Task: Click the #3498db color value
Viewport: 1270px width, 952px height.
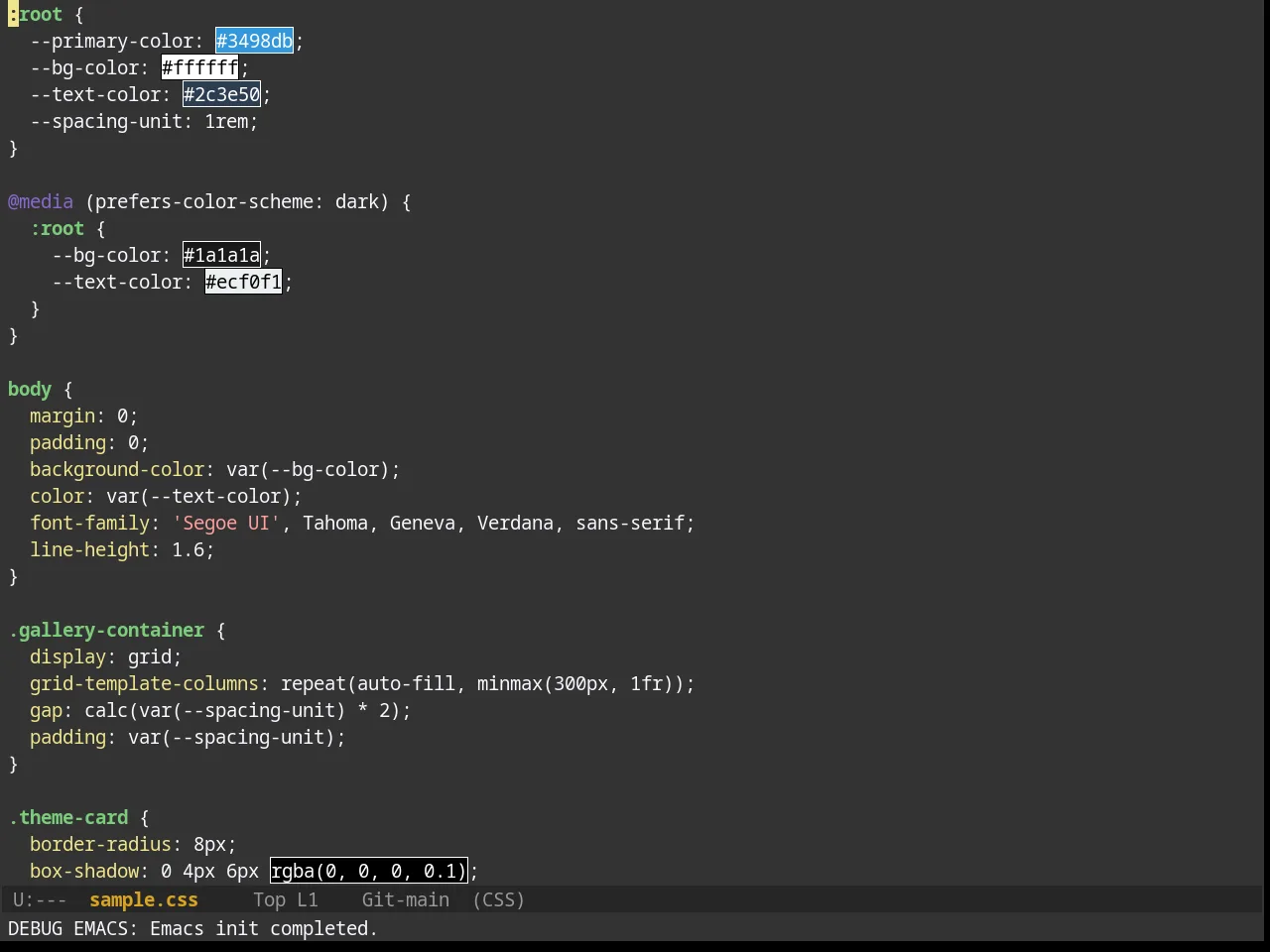Action: (254, 41)
